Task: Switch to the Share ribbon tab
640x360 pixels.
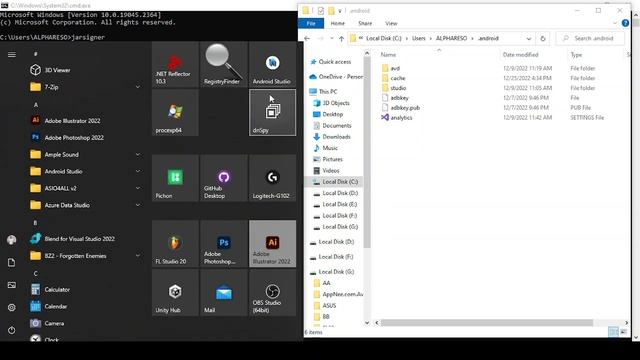Action: [365, 23]
